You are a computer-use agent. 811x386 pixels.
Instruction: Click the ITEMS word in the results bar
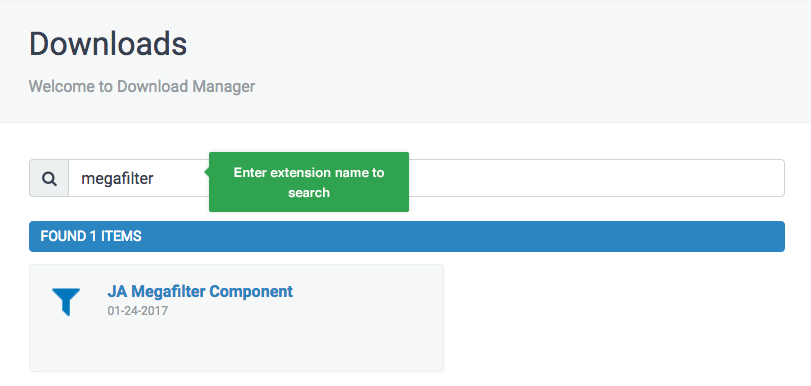[x=121, y=236]
